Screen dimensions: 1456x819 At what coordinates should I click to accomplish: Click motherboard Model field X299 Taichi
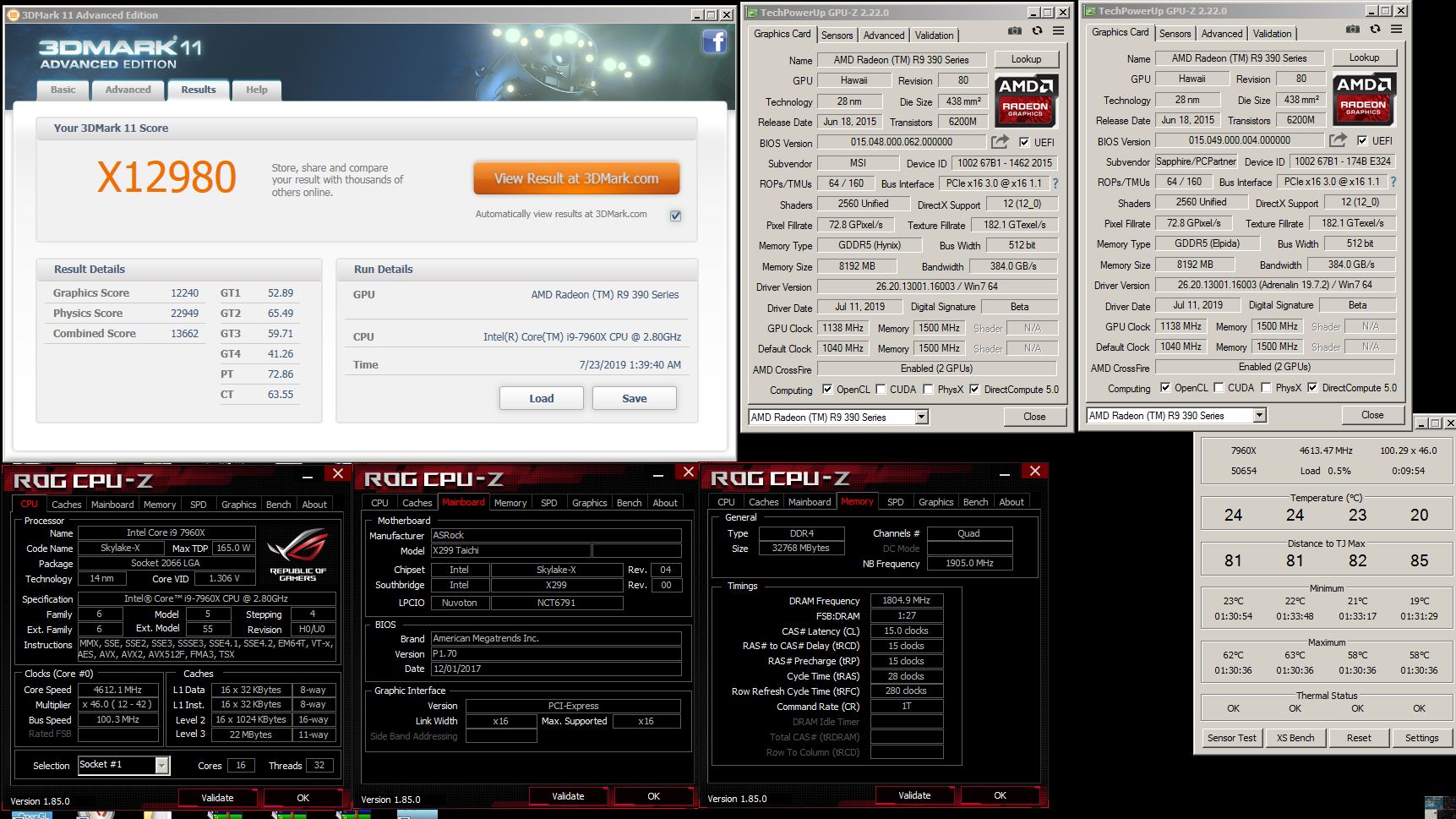510,550
